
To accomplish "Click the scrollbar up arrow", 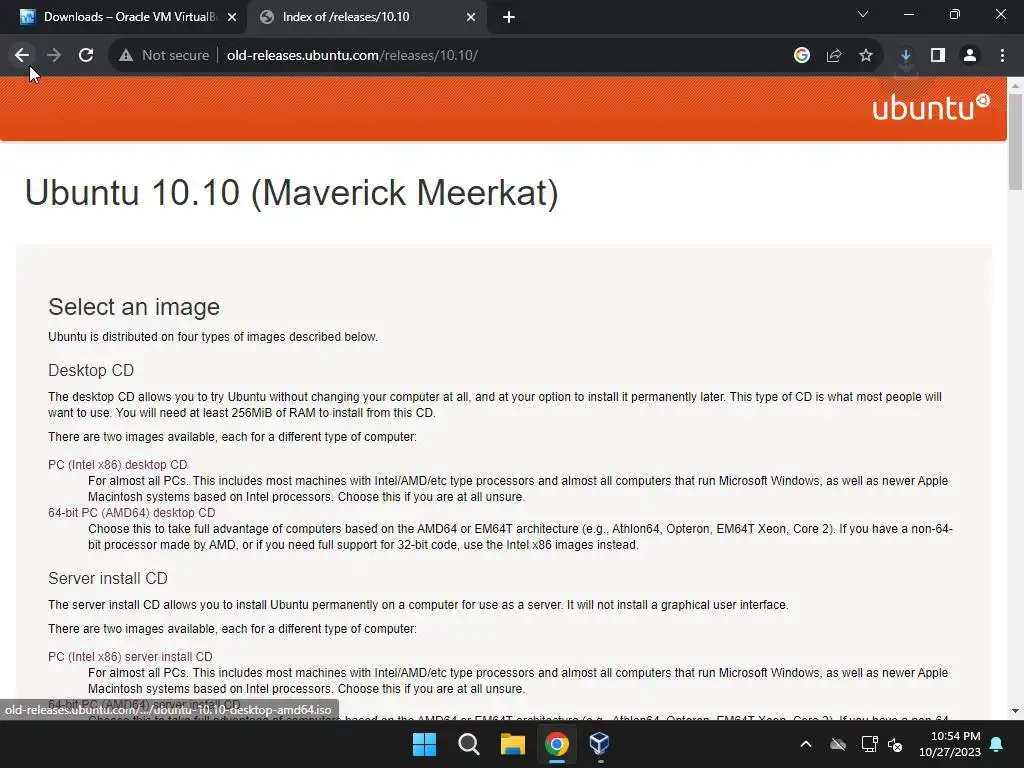I will click(x=1015, y=86).
